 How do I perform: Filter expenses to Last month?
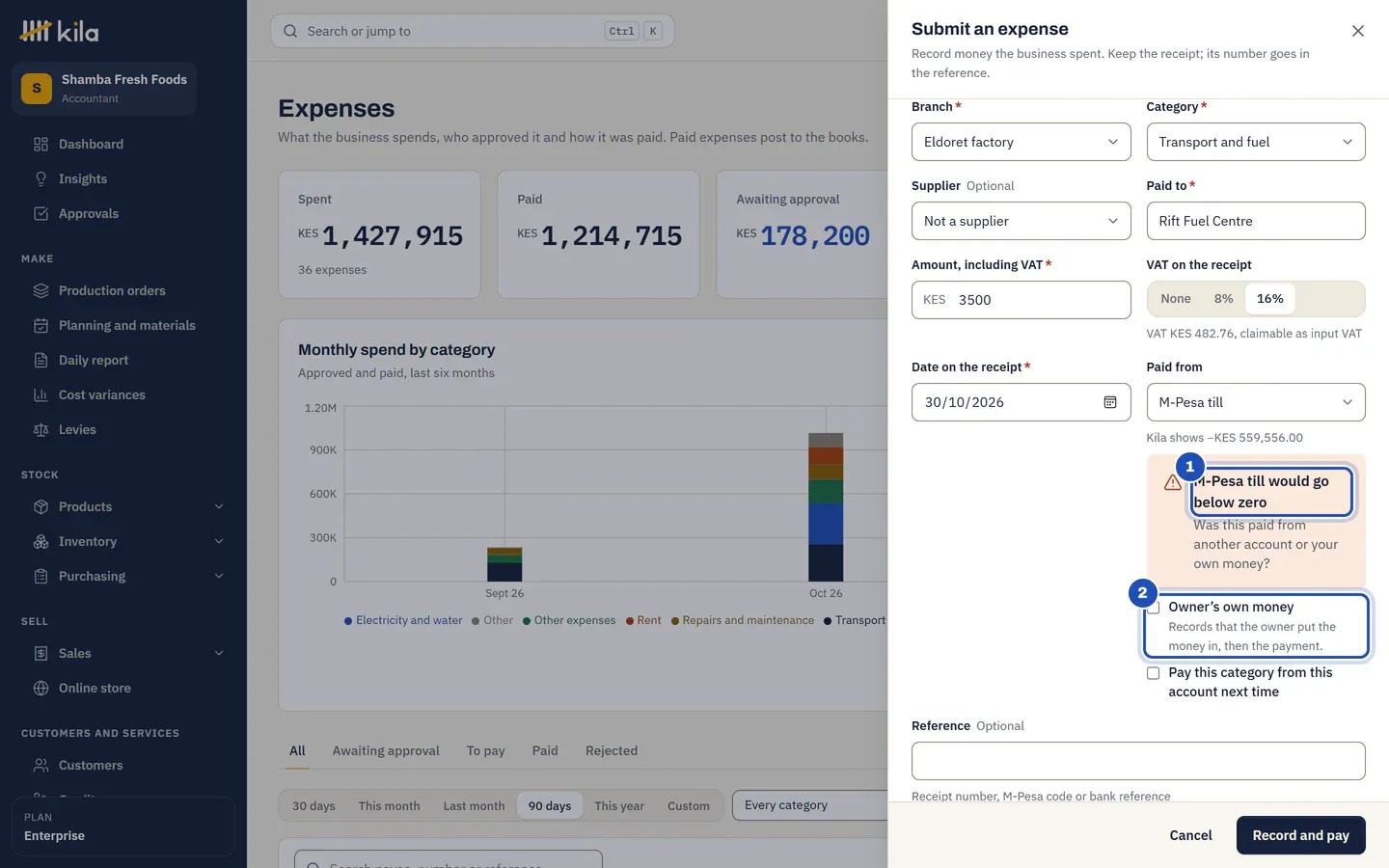(474, 806)
